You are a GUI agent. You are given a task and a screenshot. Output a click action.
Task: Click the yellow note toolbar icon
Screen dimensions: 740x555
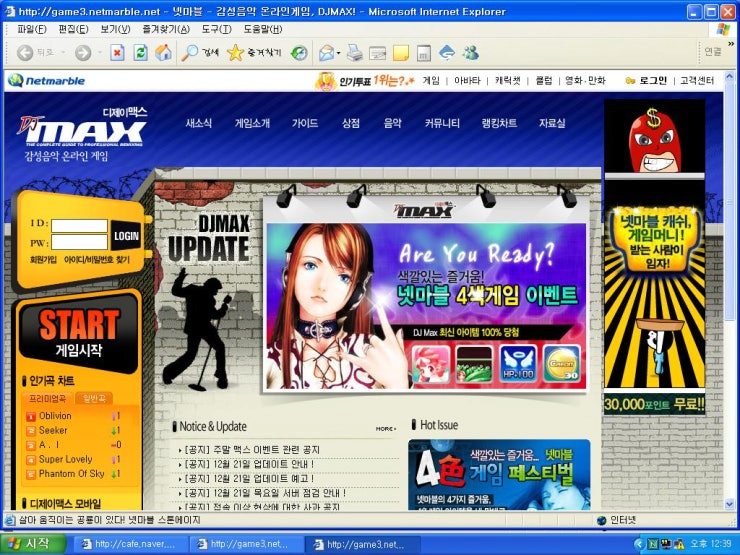401,53
